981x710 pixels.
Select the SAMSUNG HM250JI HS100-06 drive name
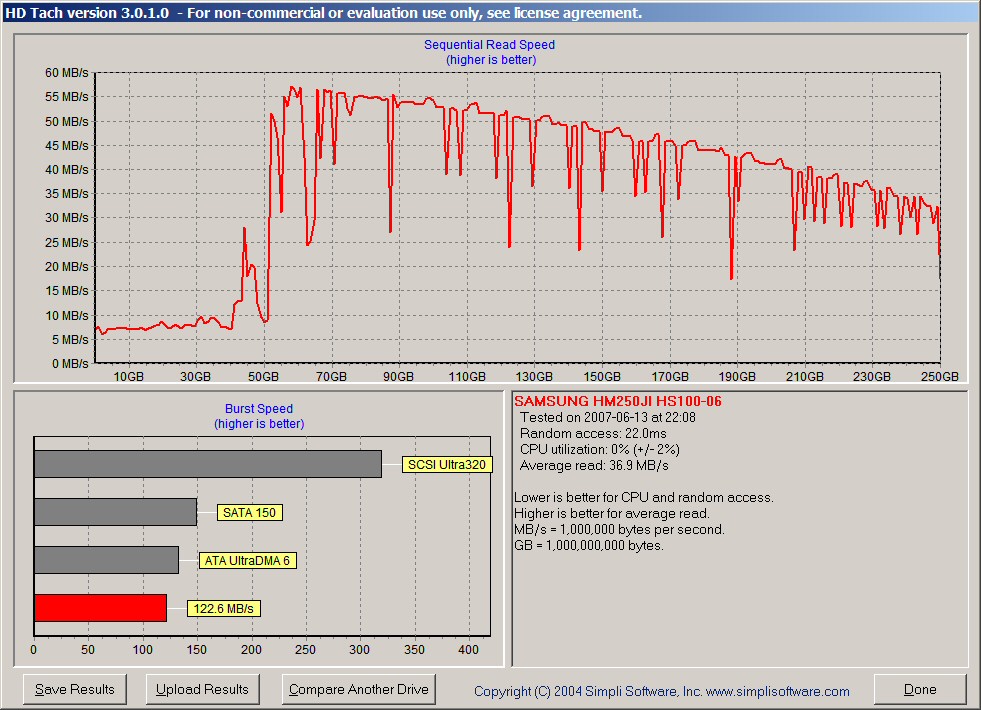click(617, 402)
